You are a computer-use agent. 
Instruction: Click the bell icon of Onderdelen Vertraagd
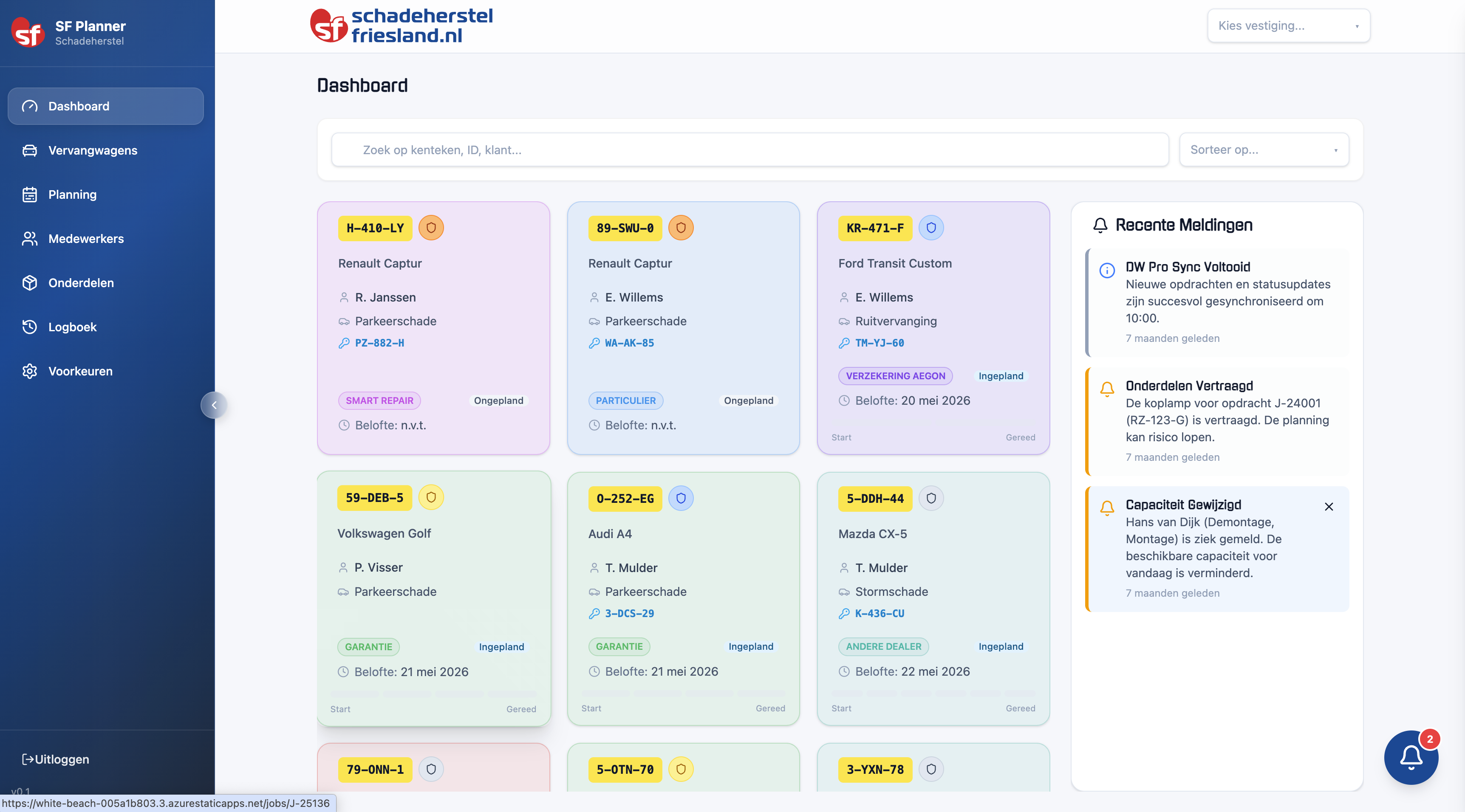1107,389
